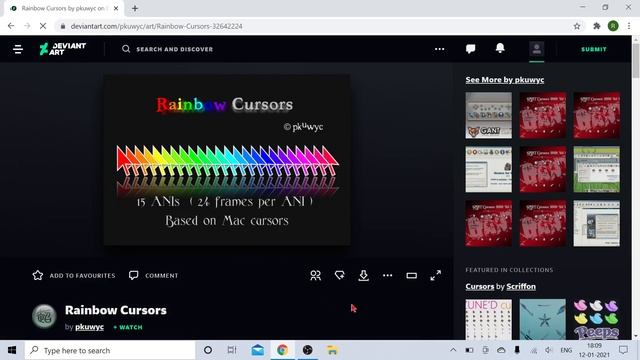Open the header more-options ellipsis
640x360 pixels.
point(440,49)
